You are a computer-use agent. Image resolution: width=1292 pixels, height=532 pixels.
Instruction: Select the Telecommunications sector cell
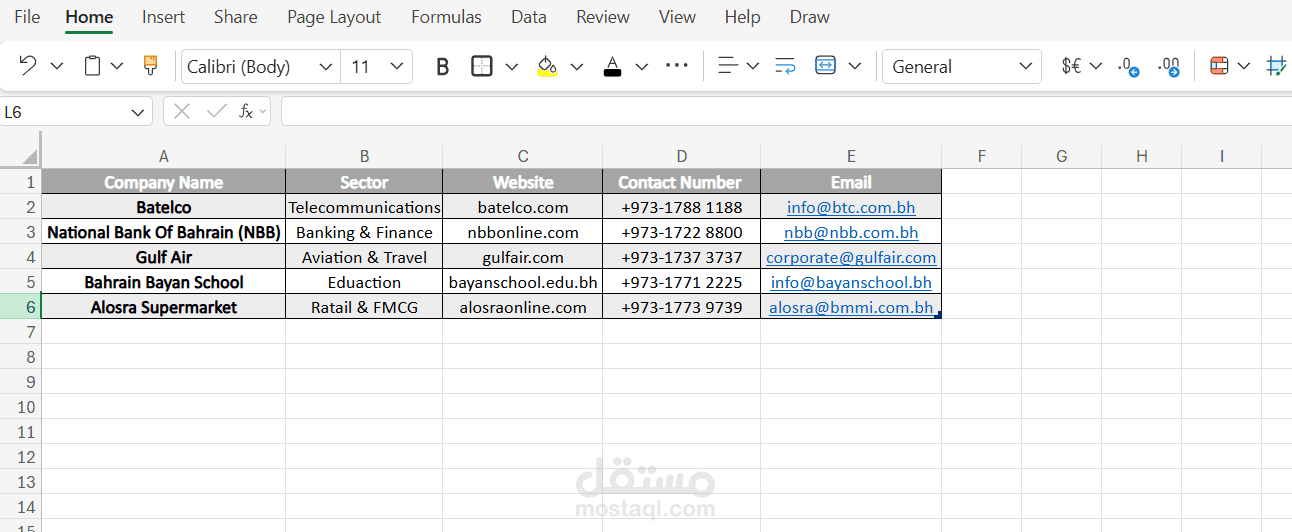tap(364, 207)
